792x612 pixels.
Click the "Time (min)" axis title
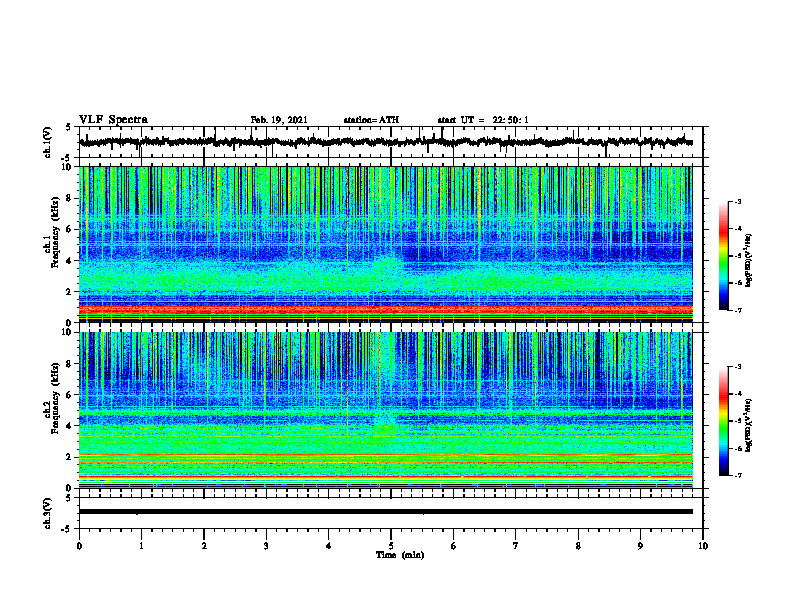(x=400, y=555)
